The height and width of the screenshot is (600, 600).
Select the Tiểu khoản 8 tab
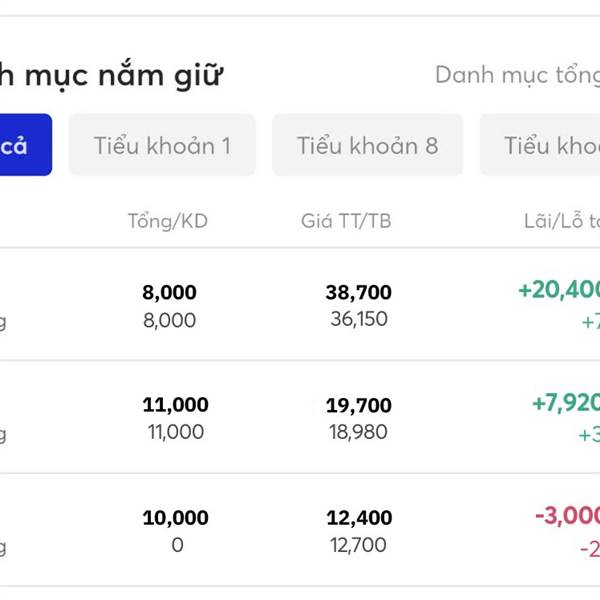click(367, 145)
